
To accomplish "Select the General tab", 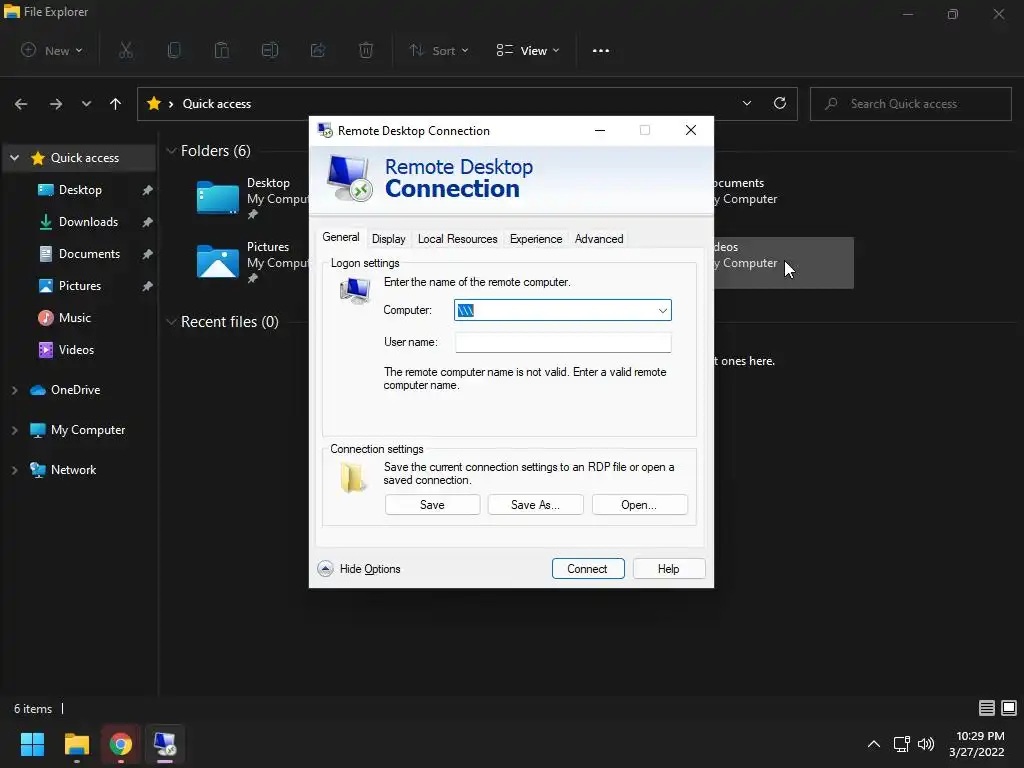I will (341, 237).
